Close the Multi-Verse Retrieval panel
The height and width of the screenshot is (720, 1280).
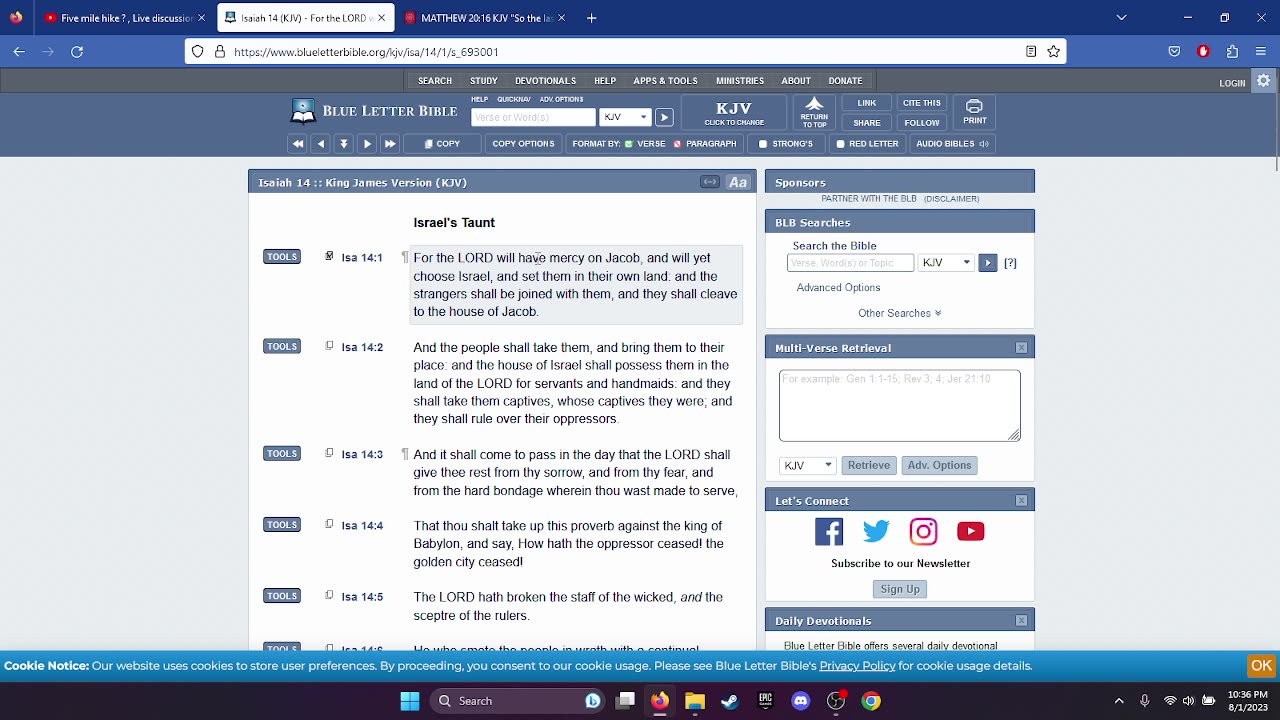[1021, 348]
